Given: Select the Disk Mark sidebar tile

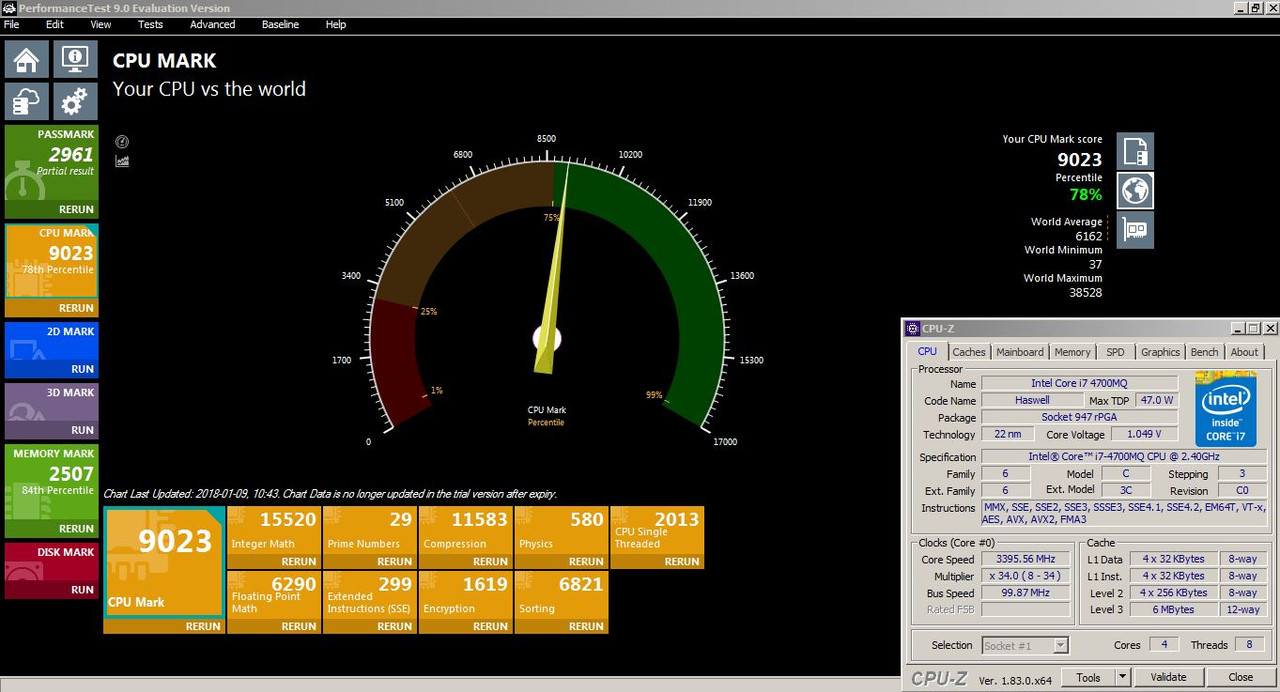Looking at the screenshot, I should click(x=51, y=562).
